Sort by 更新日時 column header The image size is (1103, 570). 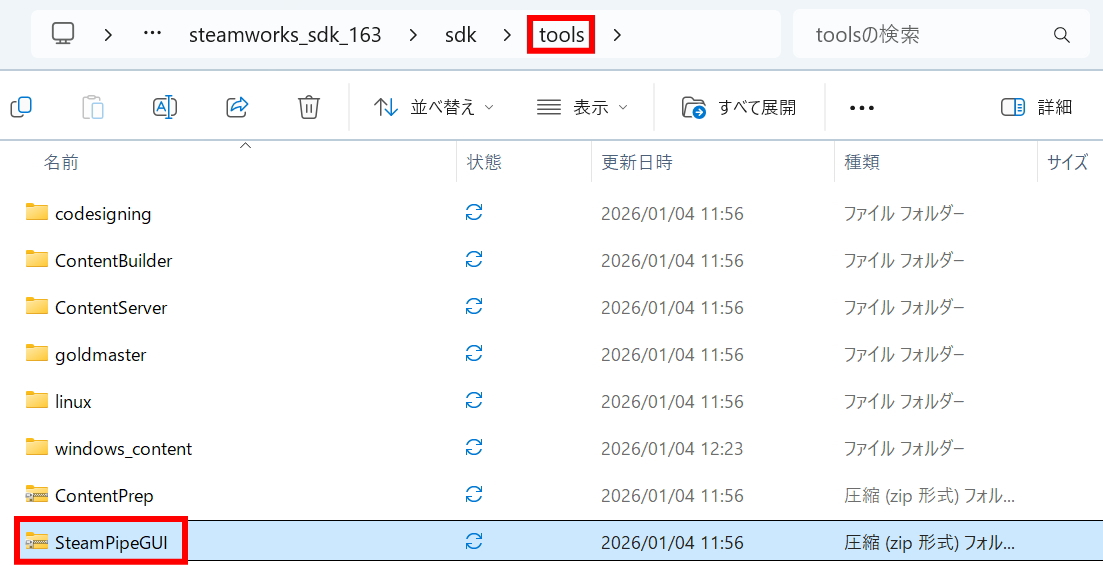637,162
